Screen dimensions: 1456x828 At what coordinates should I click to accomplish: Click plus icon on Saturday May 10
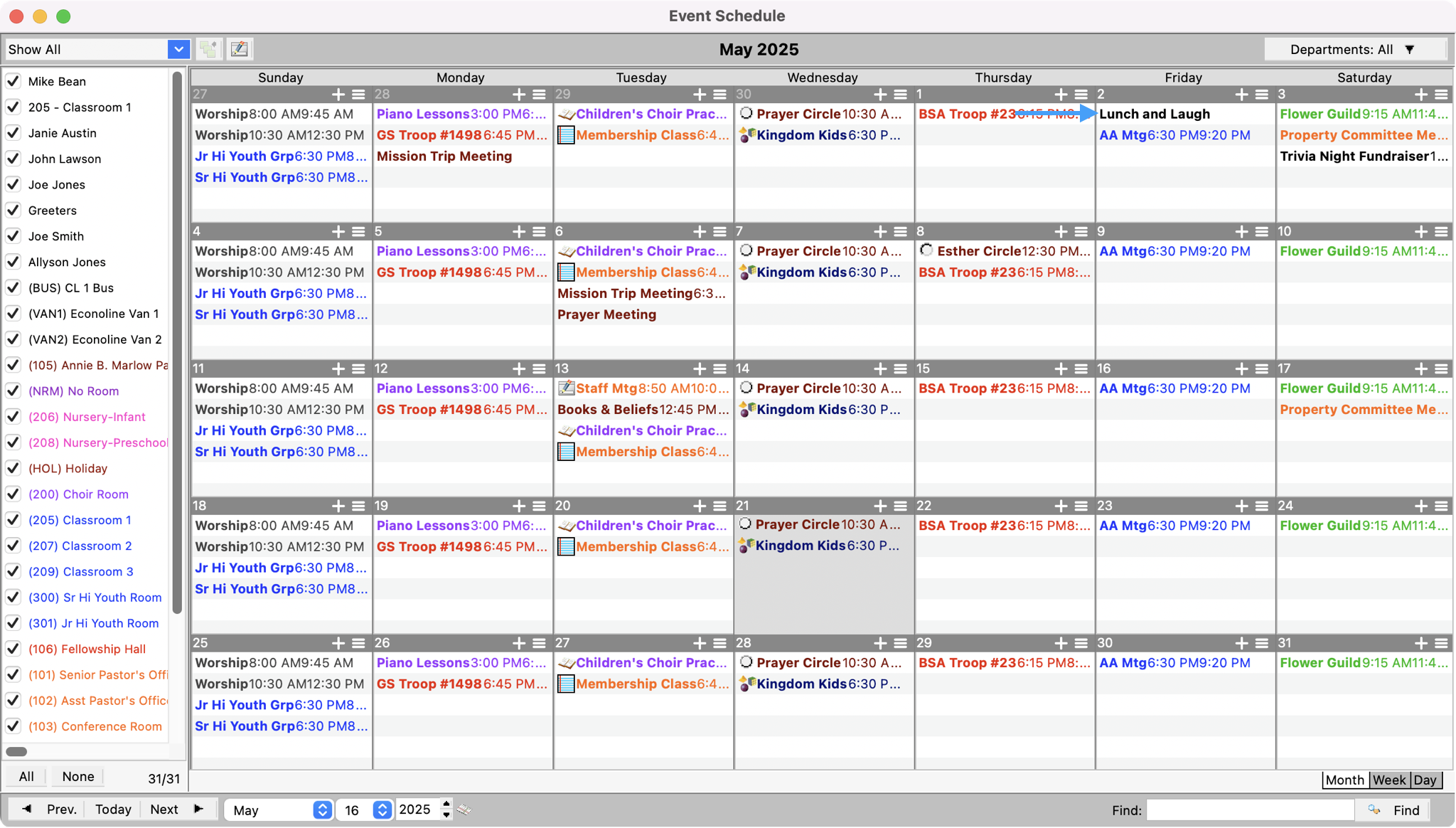pos(1420,231)
